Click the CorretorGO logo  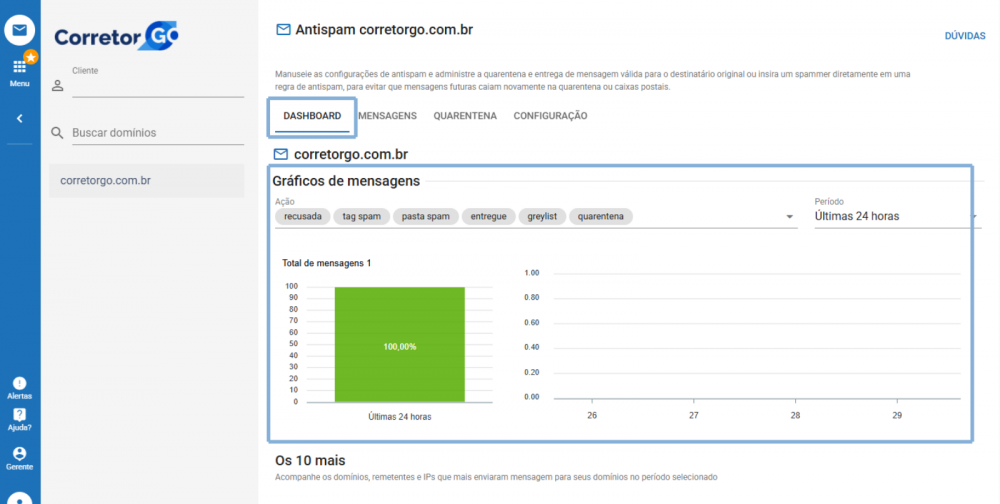coord(116,36)
